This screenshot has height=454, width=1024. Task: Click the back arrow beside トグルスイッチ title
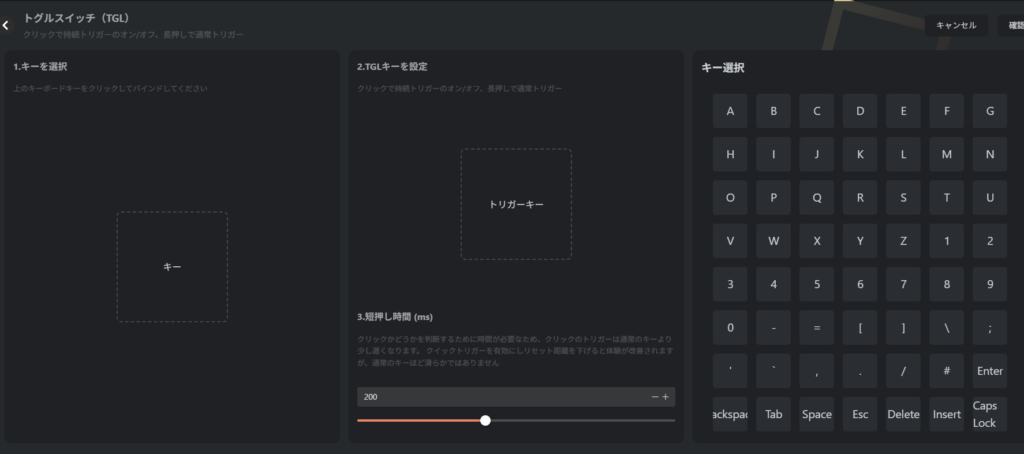[x=6, y=25]
